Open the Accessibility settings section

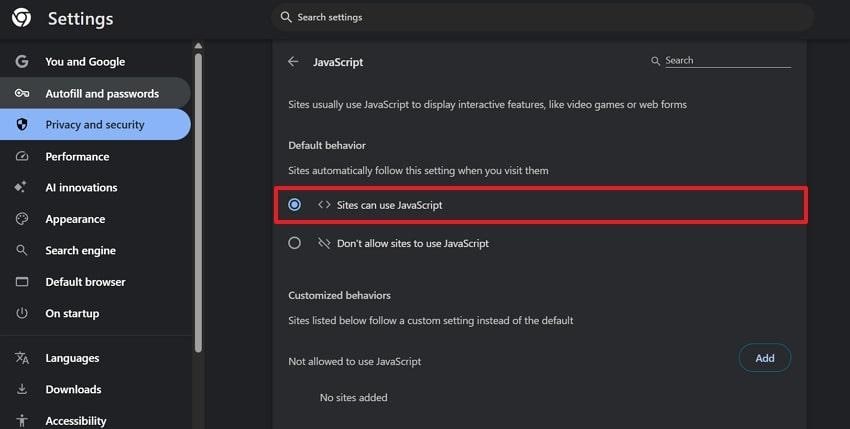[75, 421]
